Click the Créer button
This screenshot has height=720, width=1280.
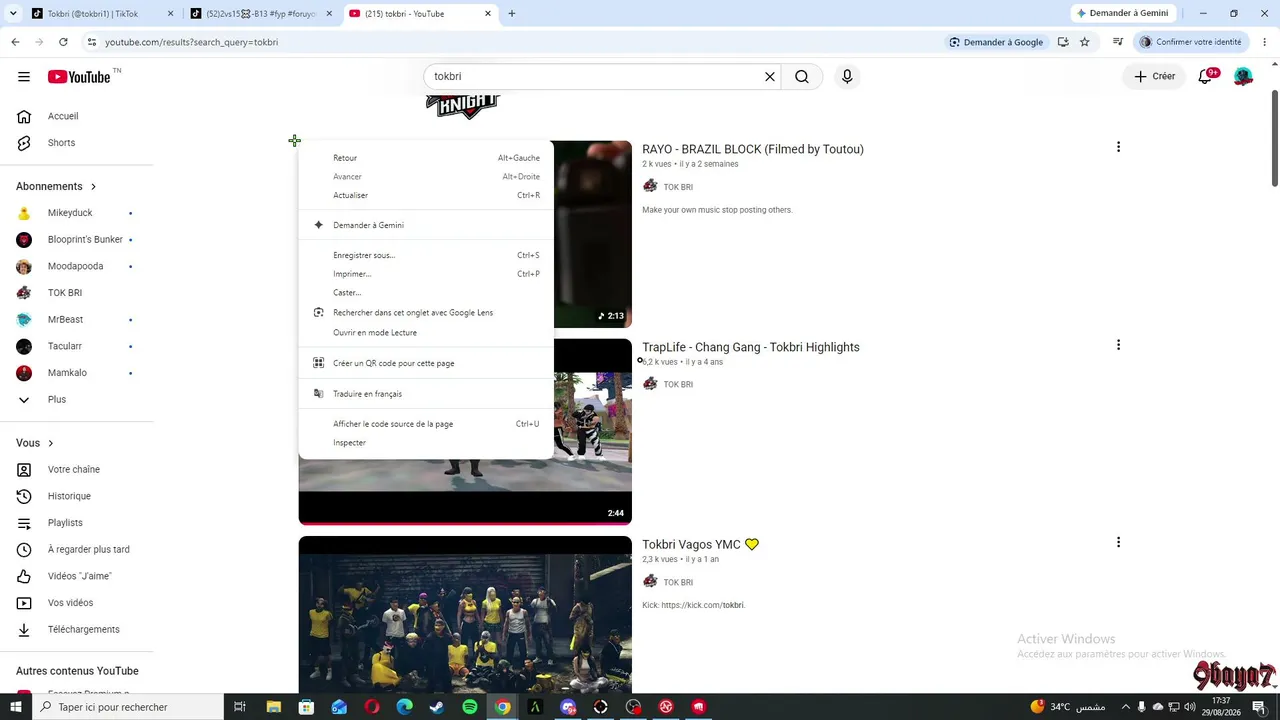(1155, 77)
